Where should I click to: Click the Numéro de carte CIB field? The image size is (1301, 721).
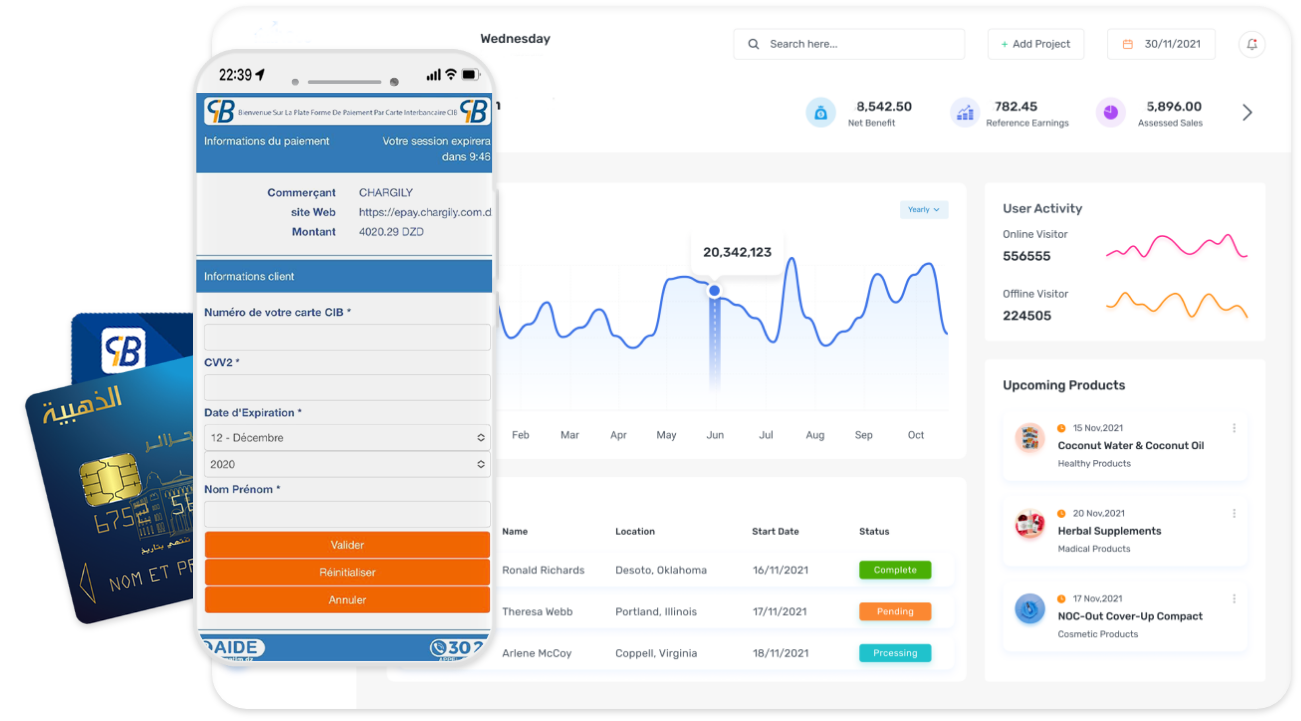[x=347, y=337]
